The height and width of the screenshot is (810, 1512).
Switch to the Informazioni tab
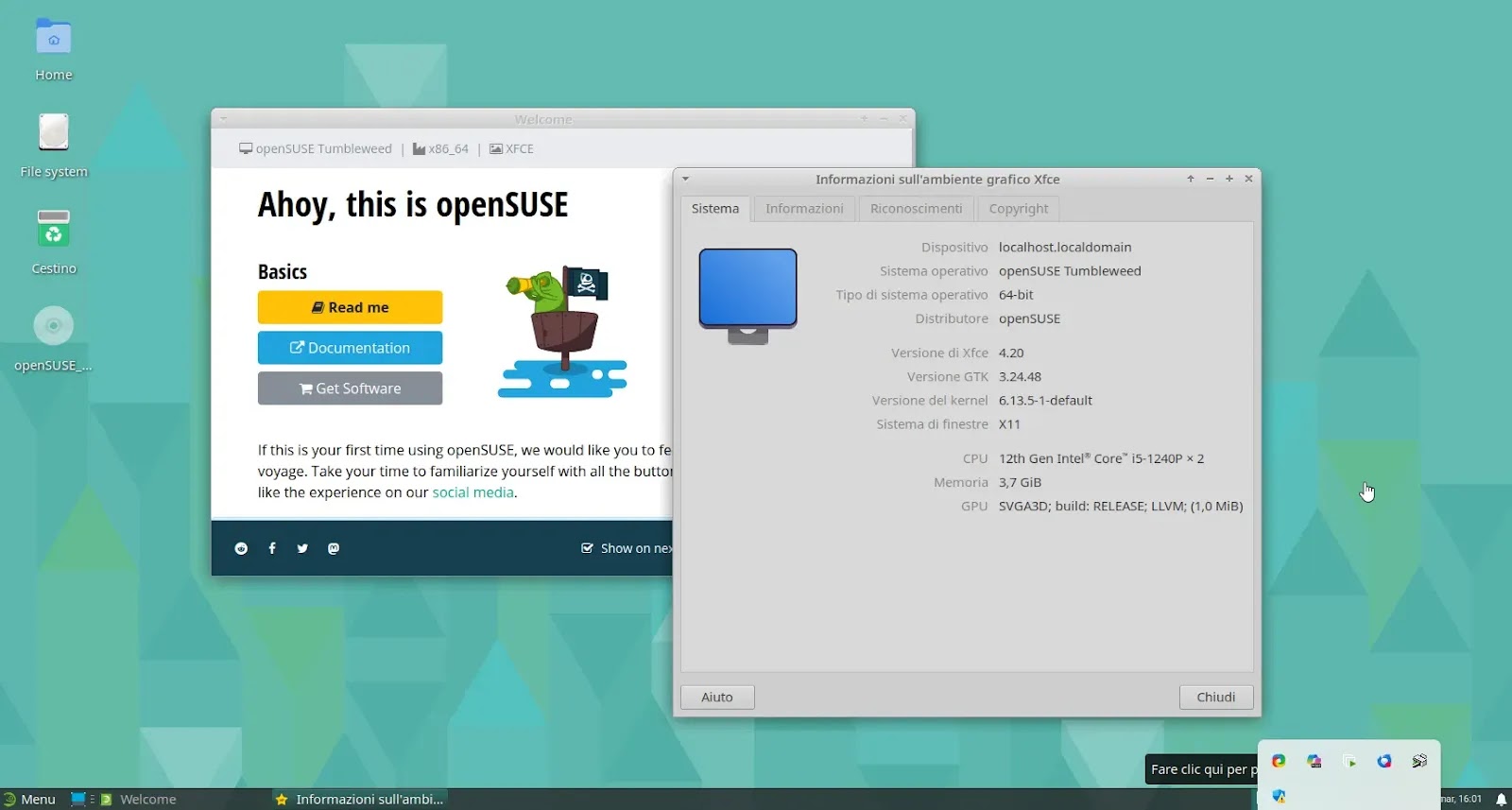[804, 209]
